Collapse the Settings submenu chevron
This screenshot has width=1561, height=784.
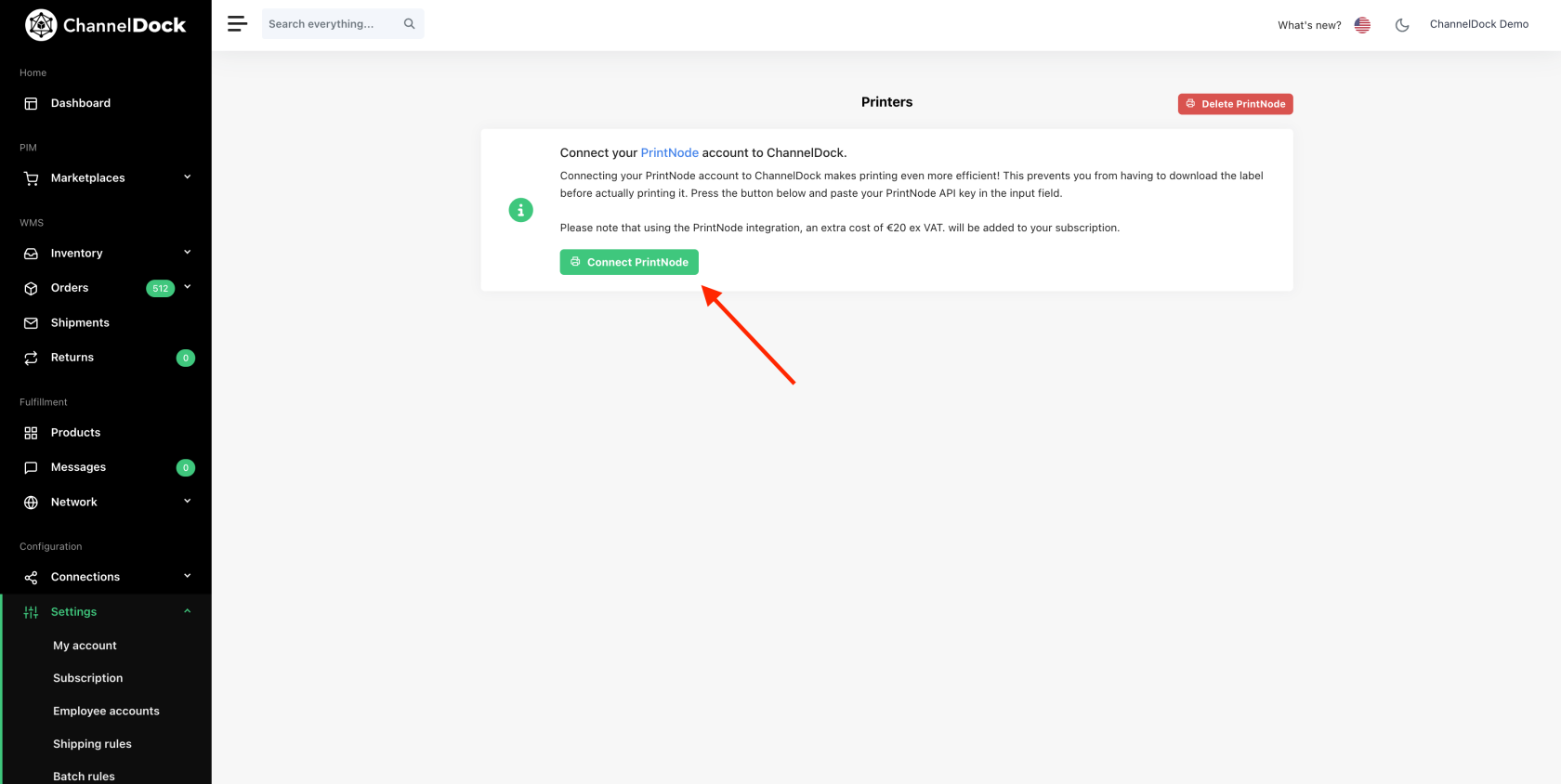(188, 610)
